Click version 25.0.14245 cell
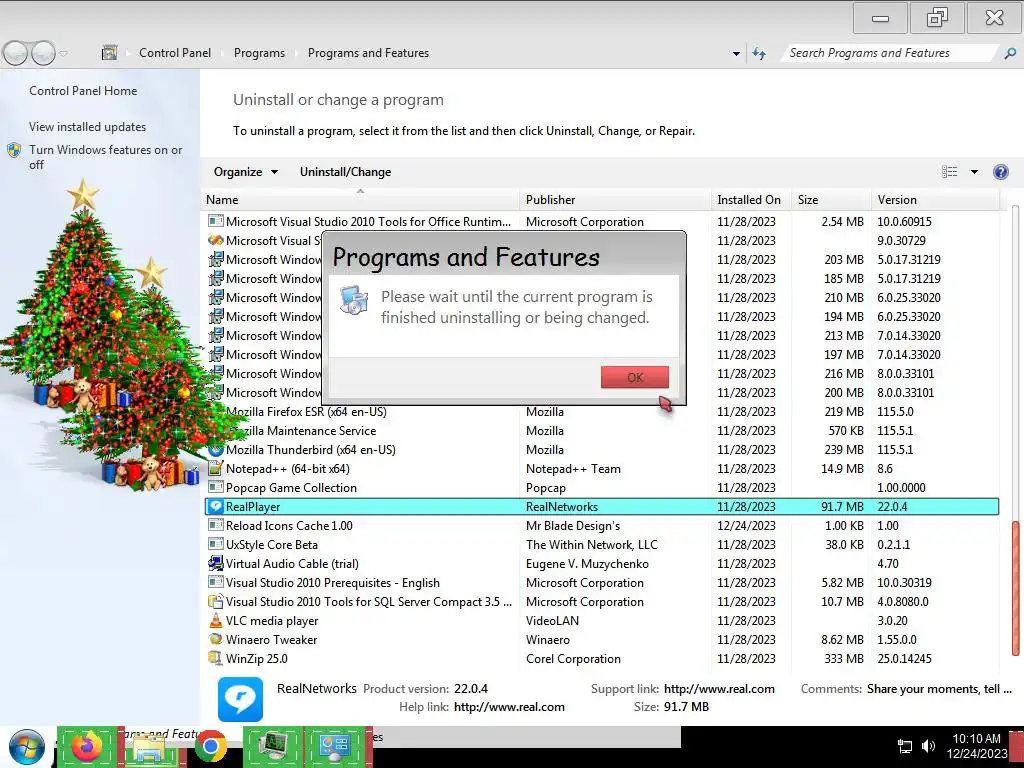The height and width of the screenshot is (768, 1024). coord(904,659)
